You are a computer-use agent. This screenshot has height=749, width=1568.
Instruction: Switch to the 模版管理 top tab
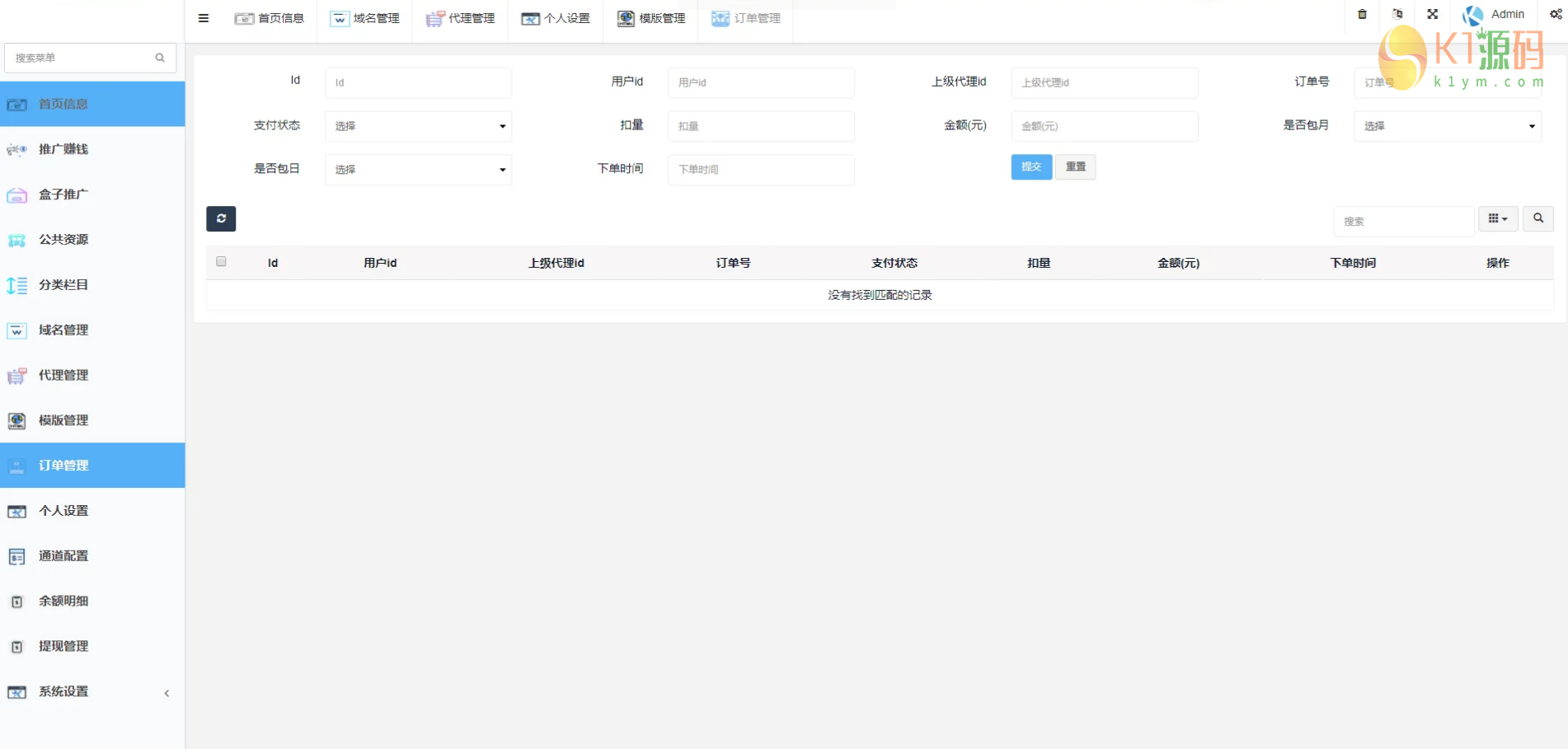click(x=650, y=18)
